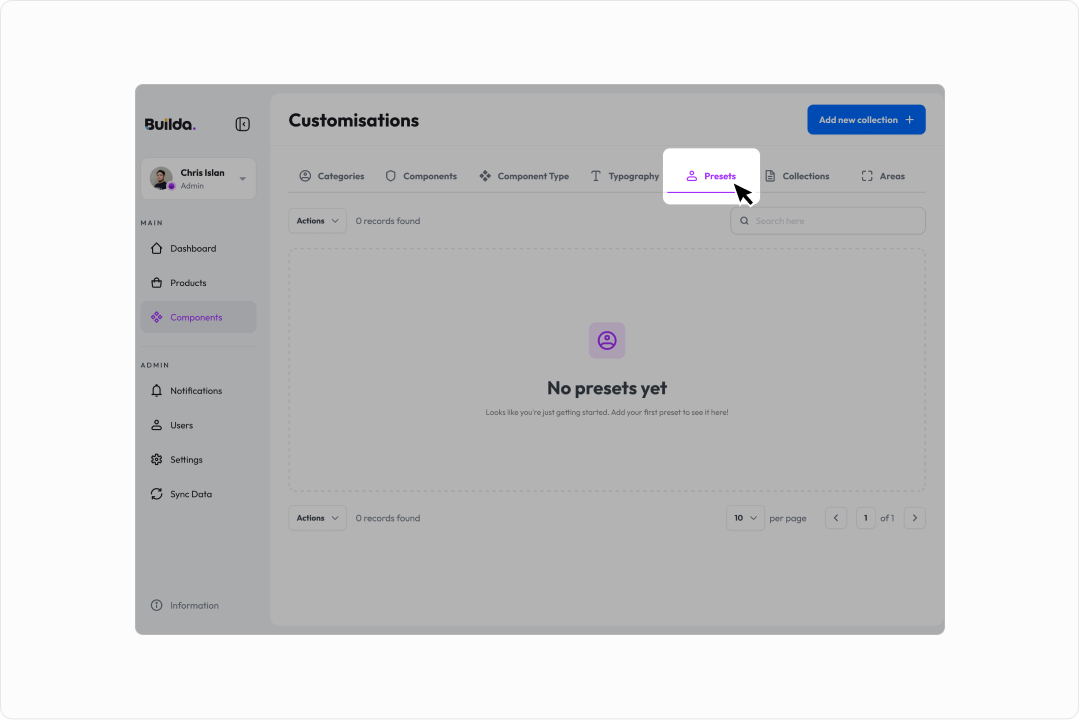Collapse the sidebar with the panel icon
The image size is (1079, 720).
242,124
